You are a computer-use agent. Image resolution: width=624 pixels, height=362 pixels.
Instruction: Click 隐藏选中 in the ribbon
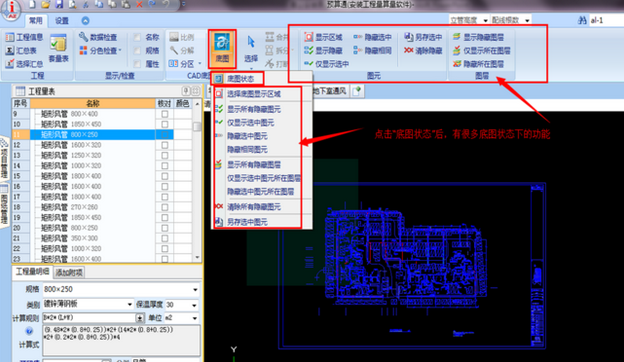click(x=372, y=37)
